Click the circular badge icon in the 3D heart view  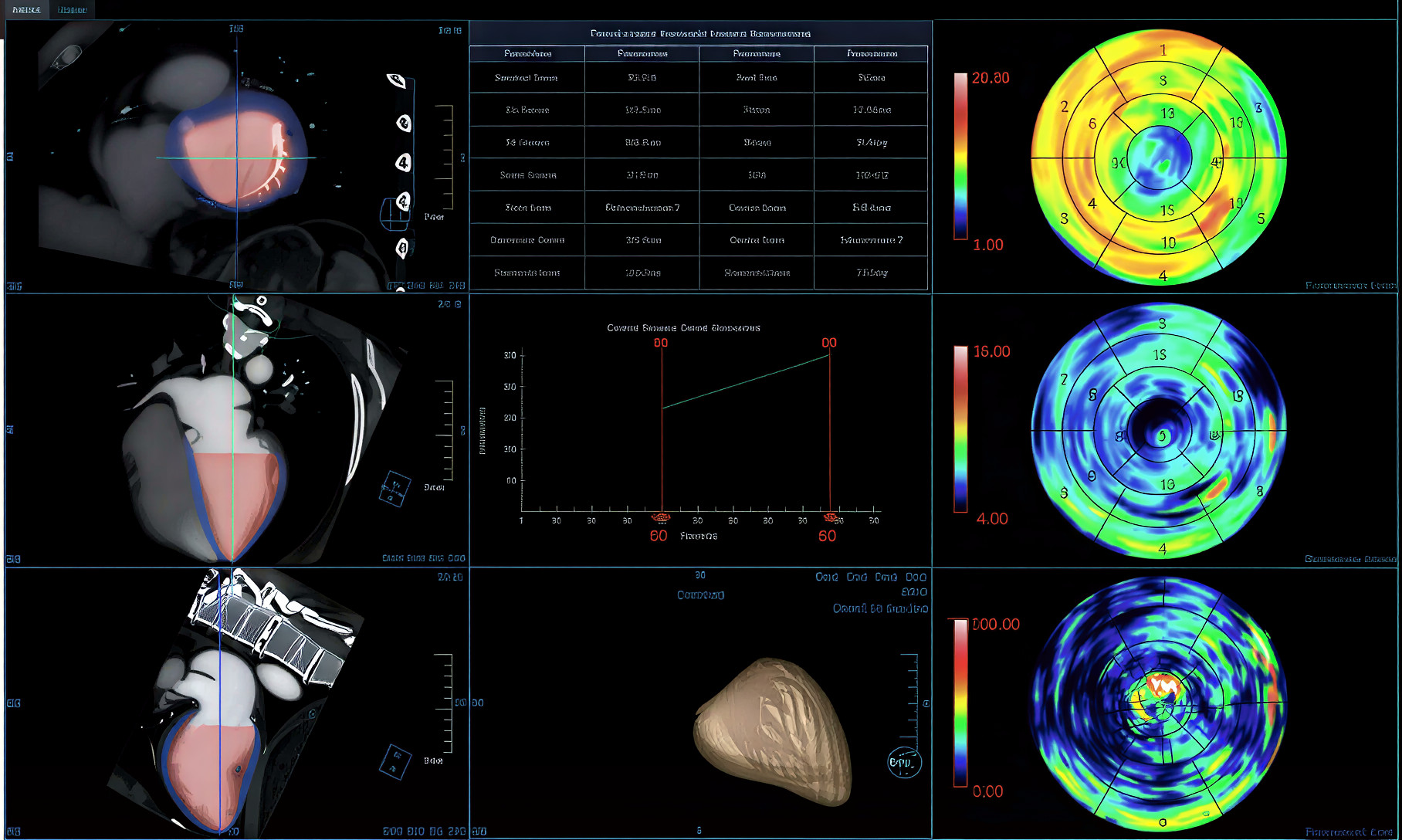(x=904, y=762)
